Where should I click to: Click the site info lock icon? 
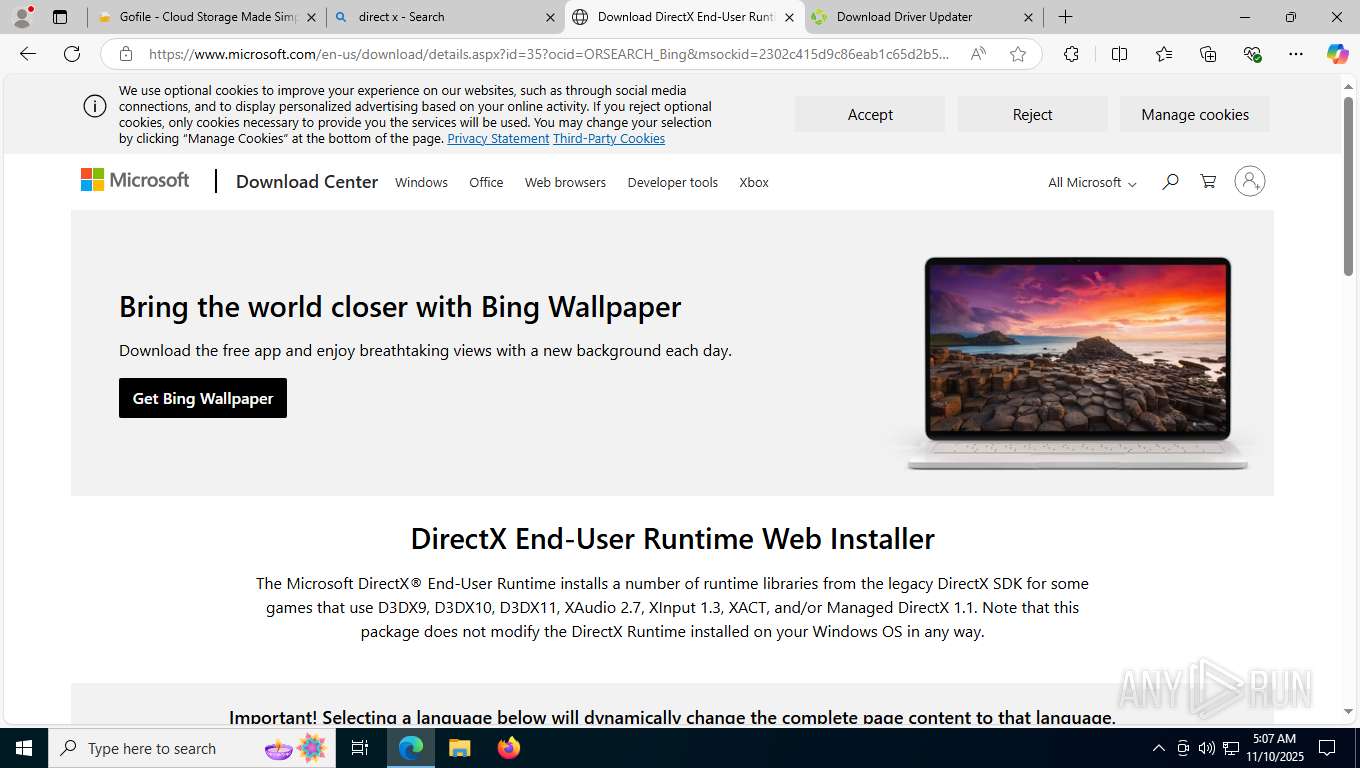pos(125,54)
